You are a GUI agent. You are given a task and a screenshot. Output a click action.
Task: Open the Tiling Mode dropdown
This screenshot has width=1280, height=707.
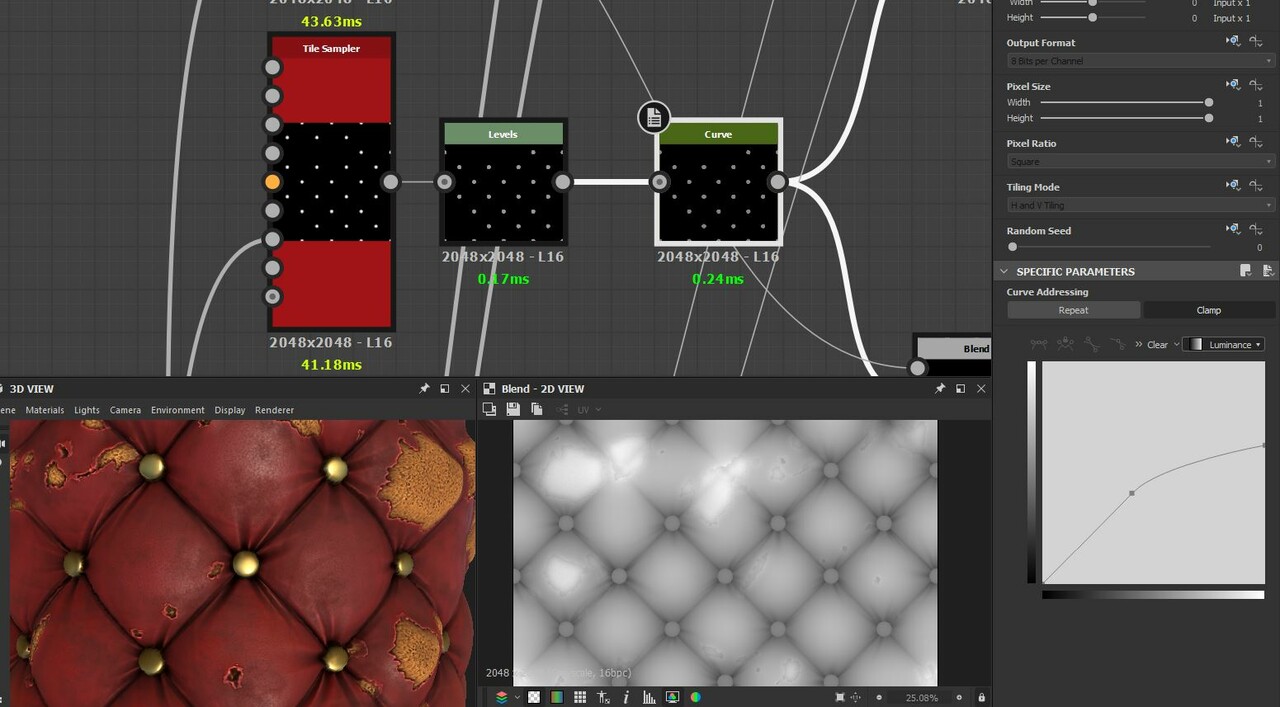1141,205
